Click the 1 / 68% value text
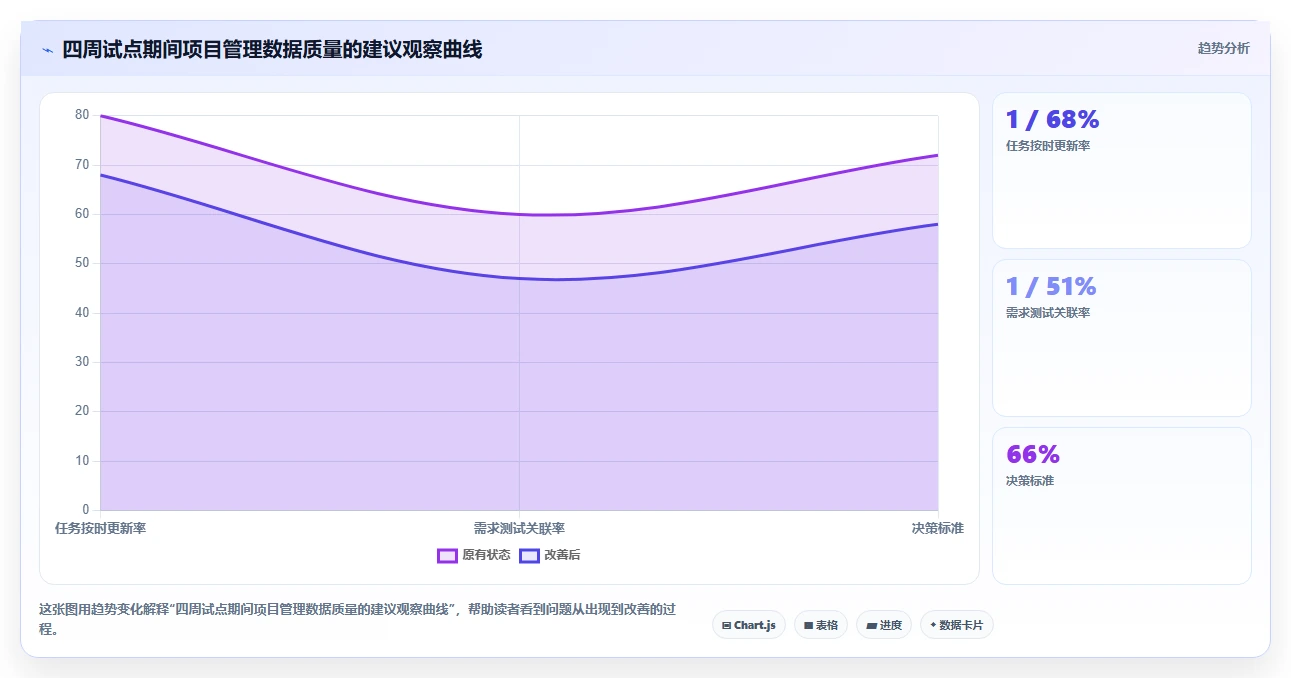 pyautogui.click(x=1052, y=119)
